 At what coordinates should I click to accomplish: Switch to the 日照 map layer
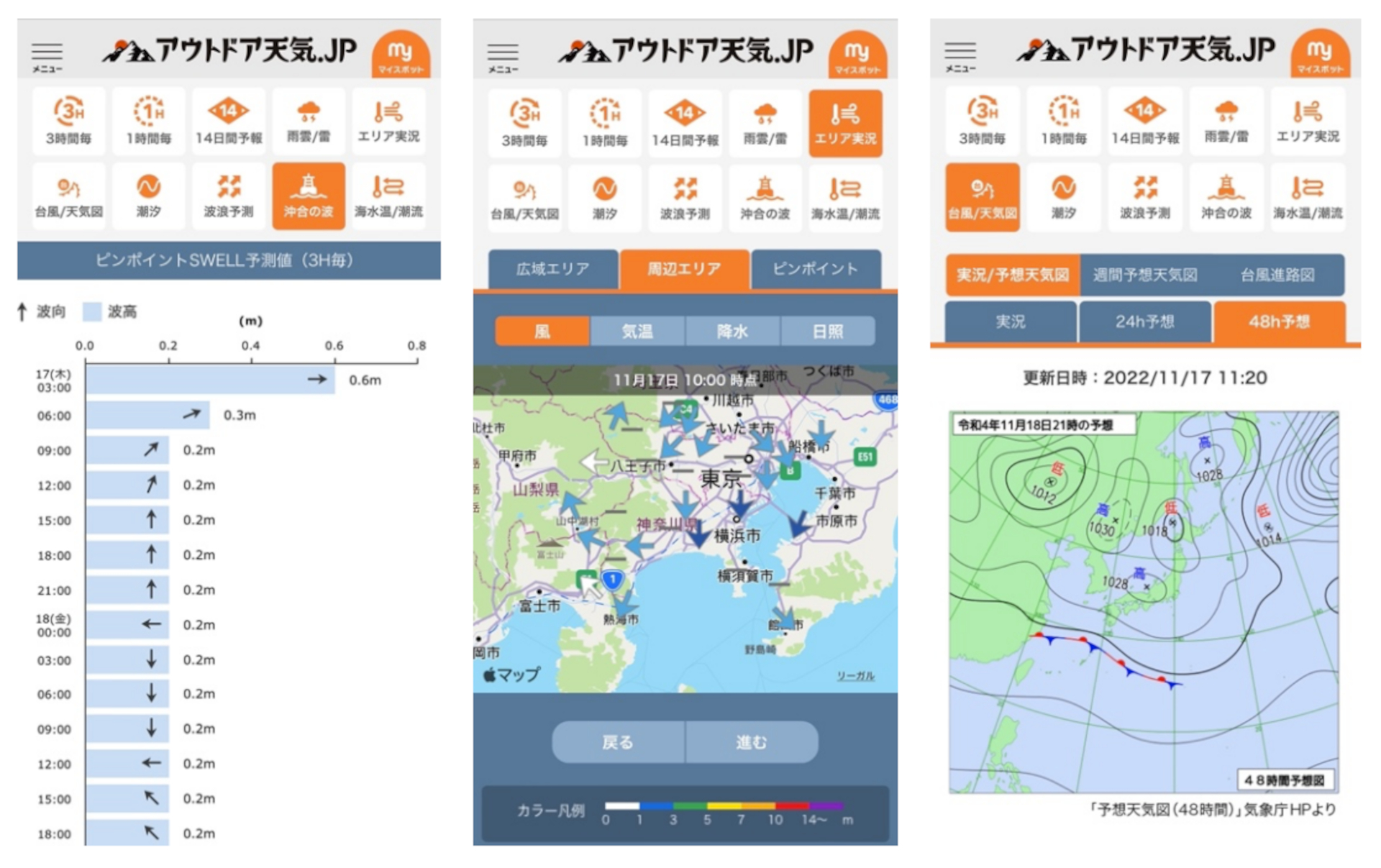(827, 332)
